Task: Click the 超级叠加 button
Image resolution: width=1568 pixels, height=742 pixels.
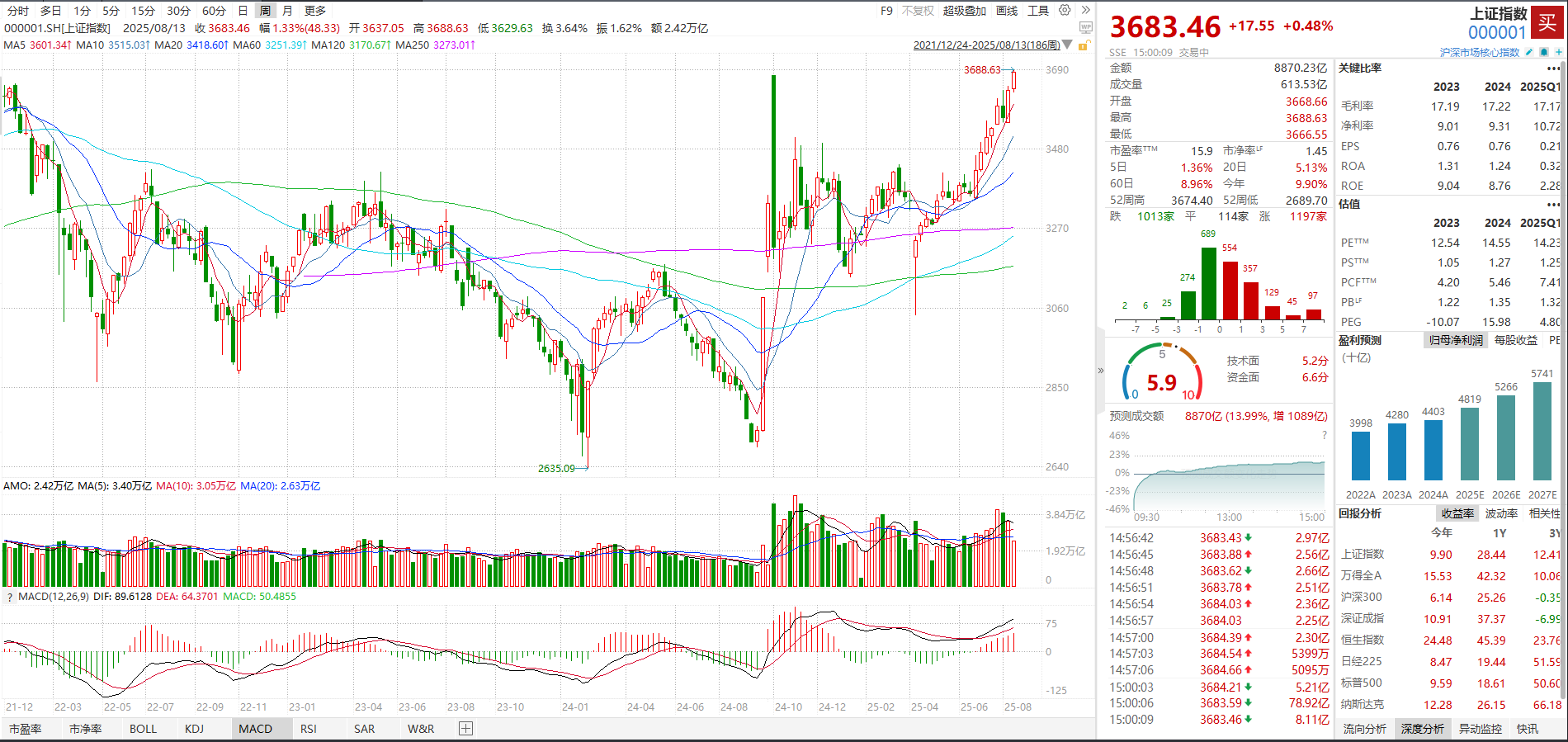Action: pos(965,11)
